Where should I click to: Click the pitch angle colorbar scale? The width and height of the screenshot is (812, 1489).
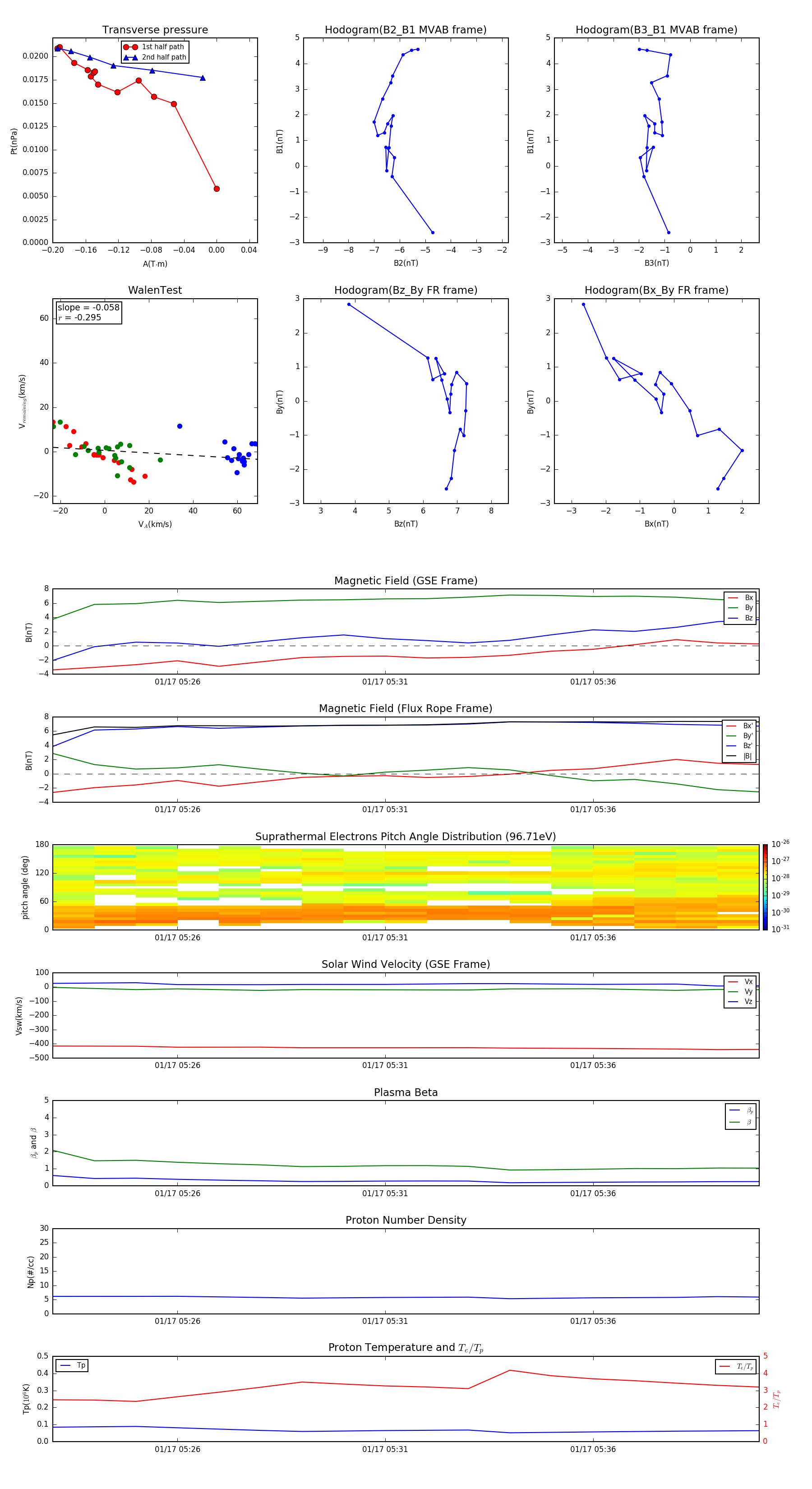(x=765, y=887)
